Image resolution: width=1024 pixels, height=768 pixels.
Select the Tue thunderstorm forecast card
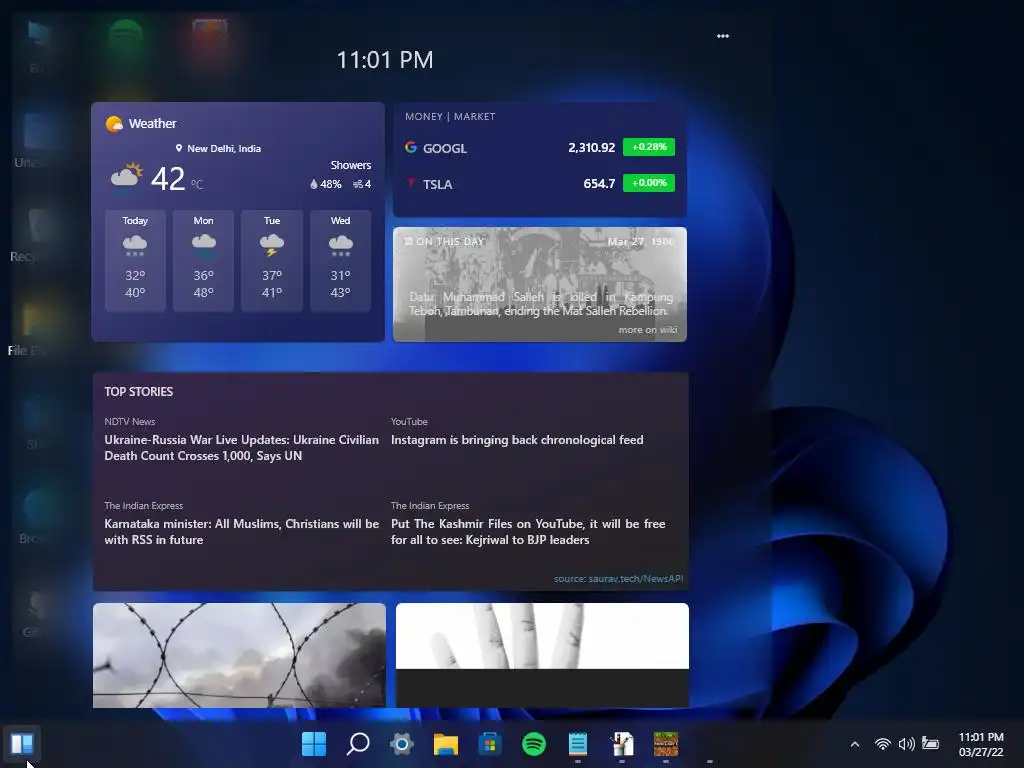point(272,260)
